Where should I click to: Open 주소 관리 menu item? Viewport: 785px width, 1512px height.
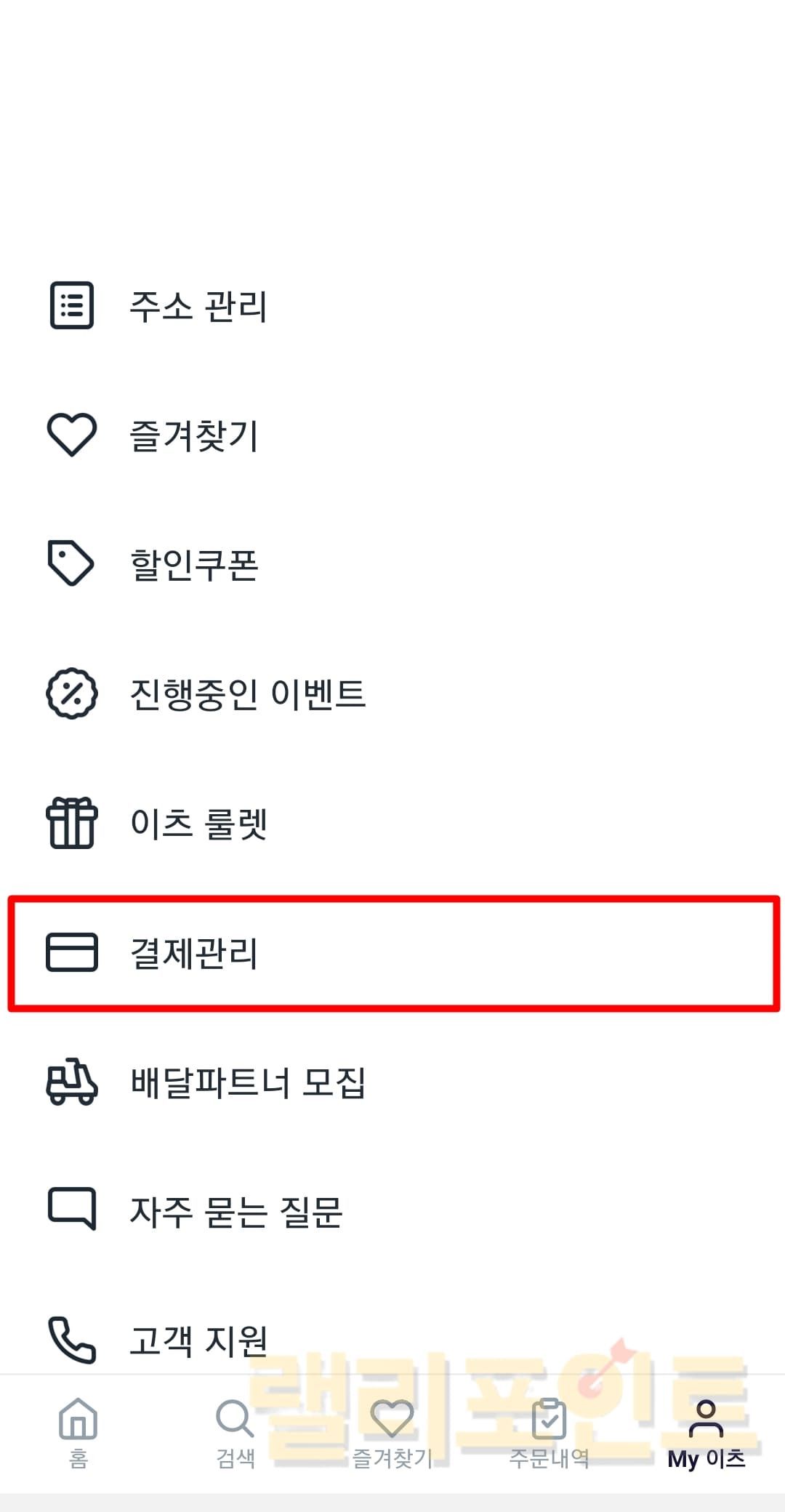198,306
